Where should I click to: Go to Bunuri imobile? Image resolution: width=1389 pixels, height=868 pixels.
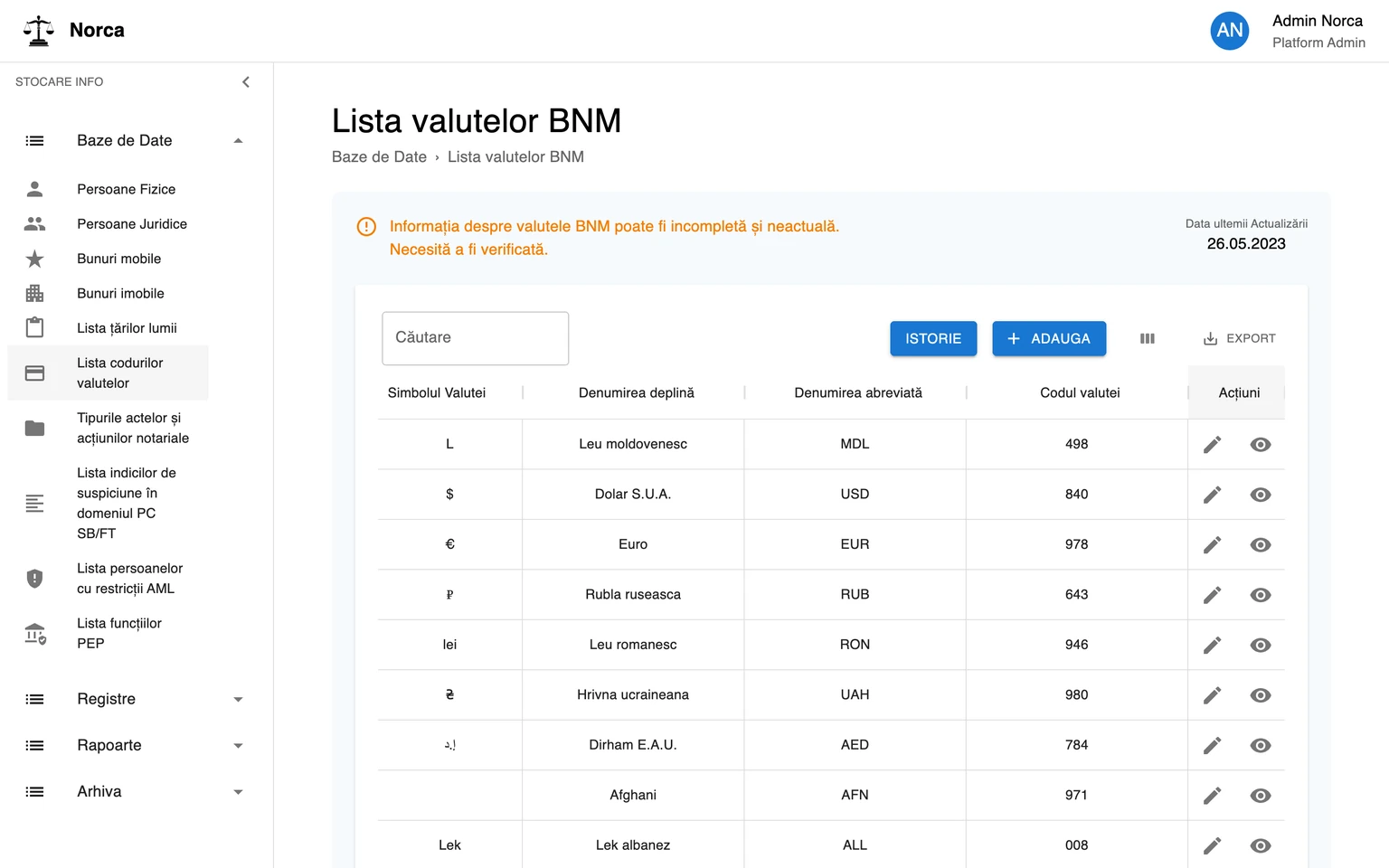point(121,293)
